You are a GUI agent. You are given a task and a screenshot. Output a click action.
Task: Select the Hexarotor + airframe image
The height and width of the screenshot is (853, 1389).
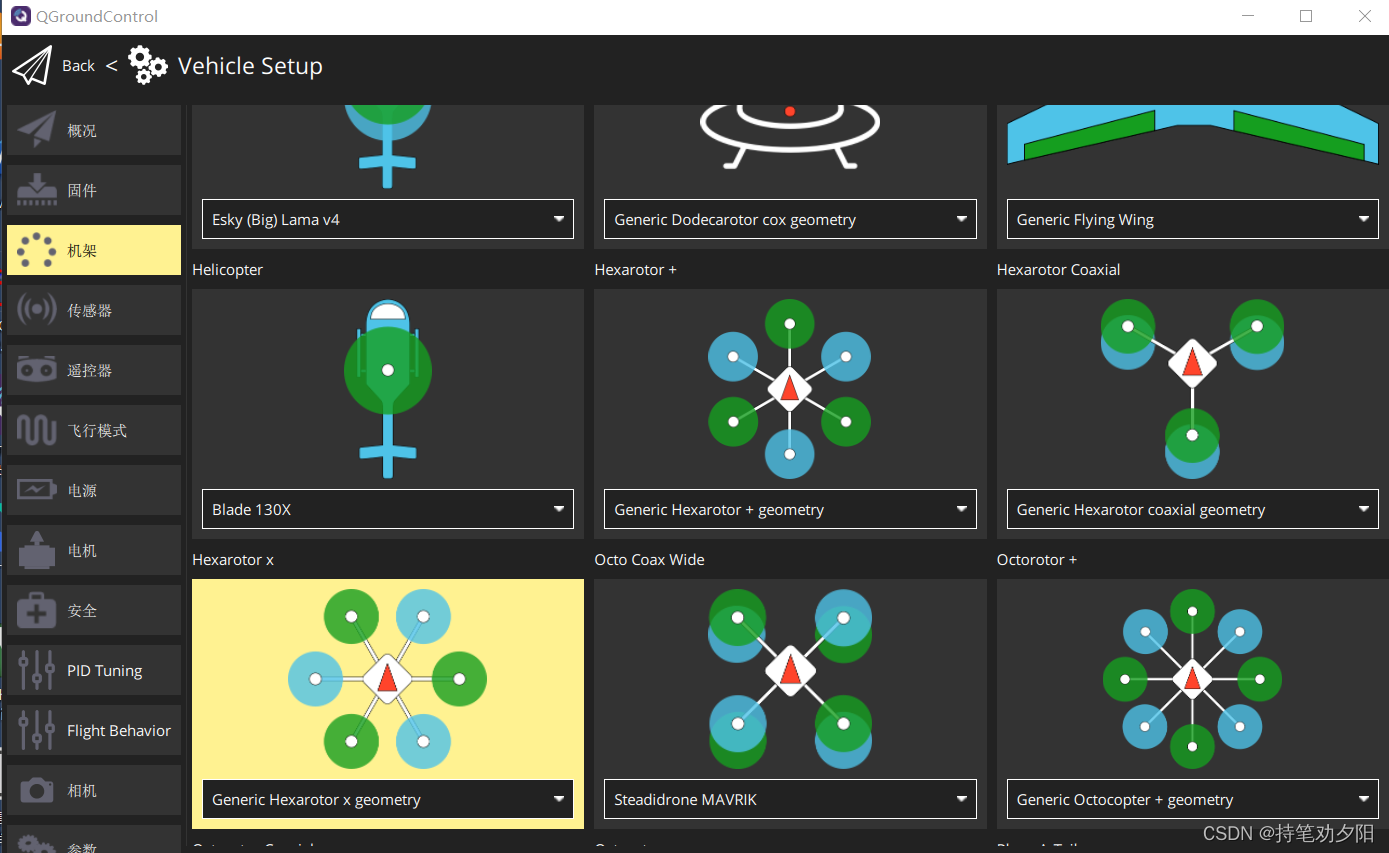coord(790,389)
